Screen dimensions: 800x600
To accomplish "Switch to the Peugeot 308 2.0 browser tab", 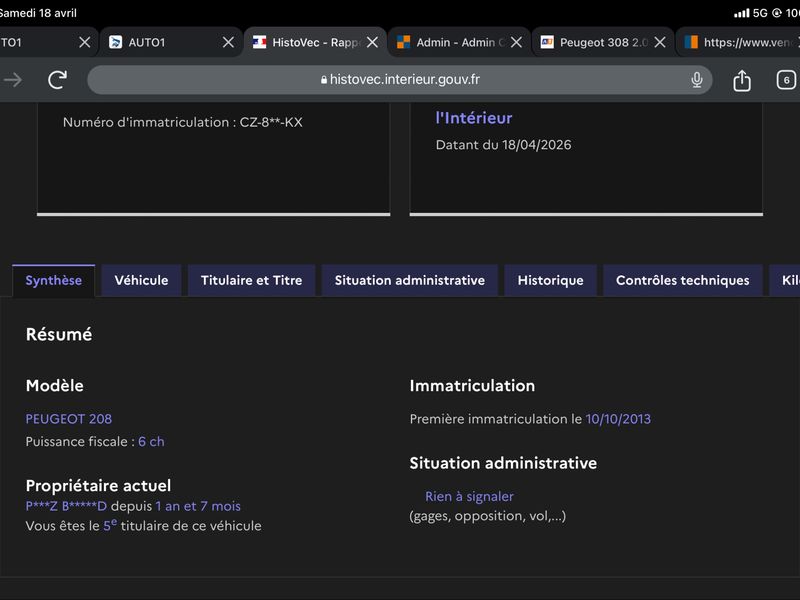I will click(x=595, y=42).
